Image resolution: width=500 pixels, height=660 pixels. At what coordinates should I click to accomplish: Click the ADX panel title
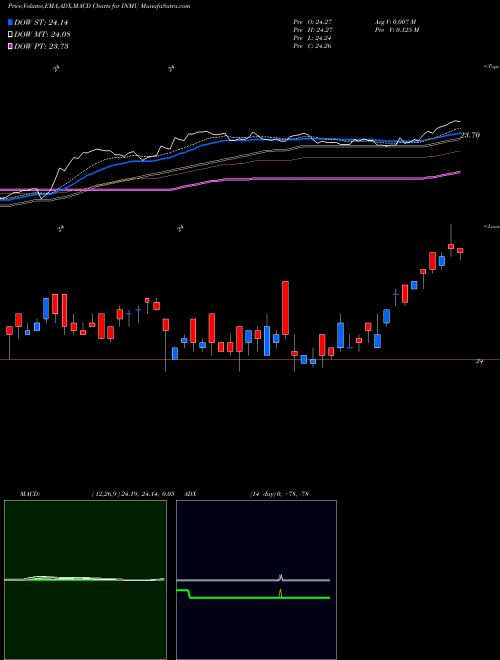pyautogui.click(x=191, y=494)
